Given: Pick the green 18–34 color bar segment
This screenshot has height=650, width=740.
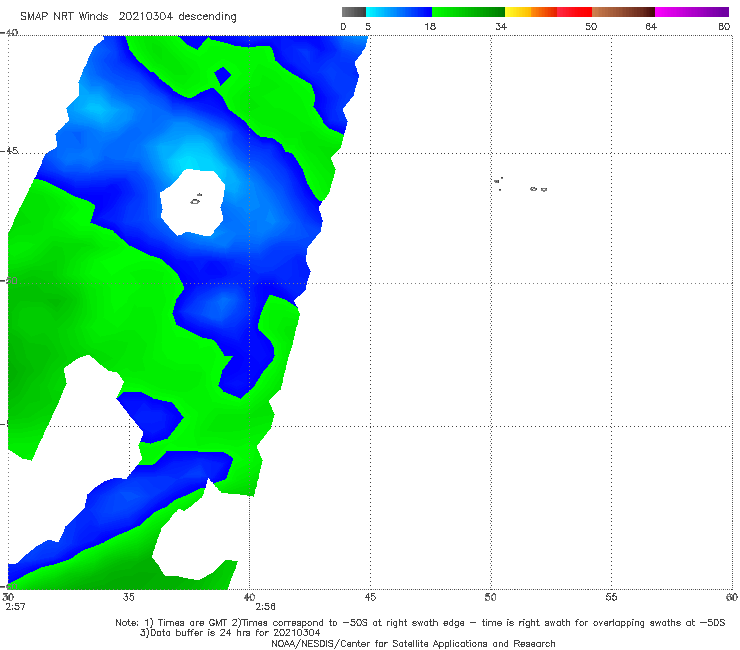Looking at the screenshot, I should [x=468, y=12].
